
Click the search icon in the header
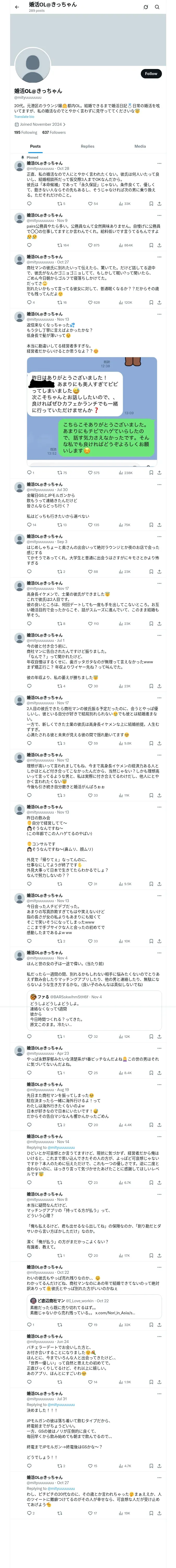tap(157, 7)
